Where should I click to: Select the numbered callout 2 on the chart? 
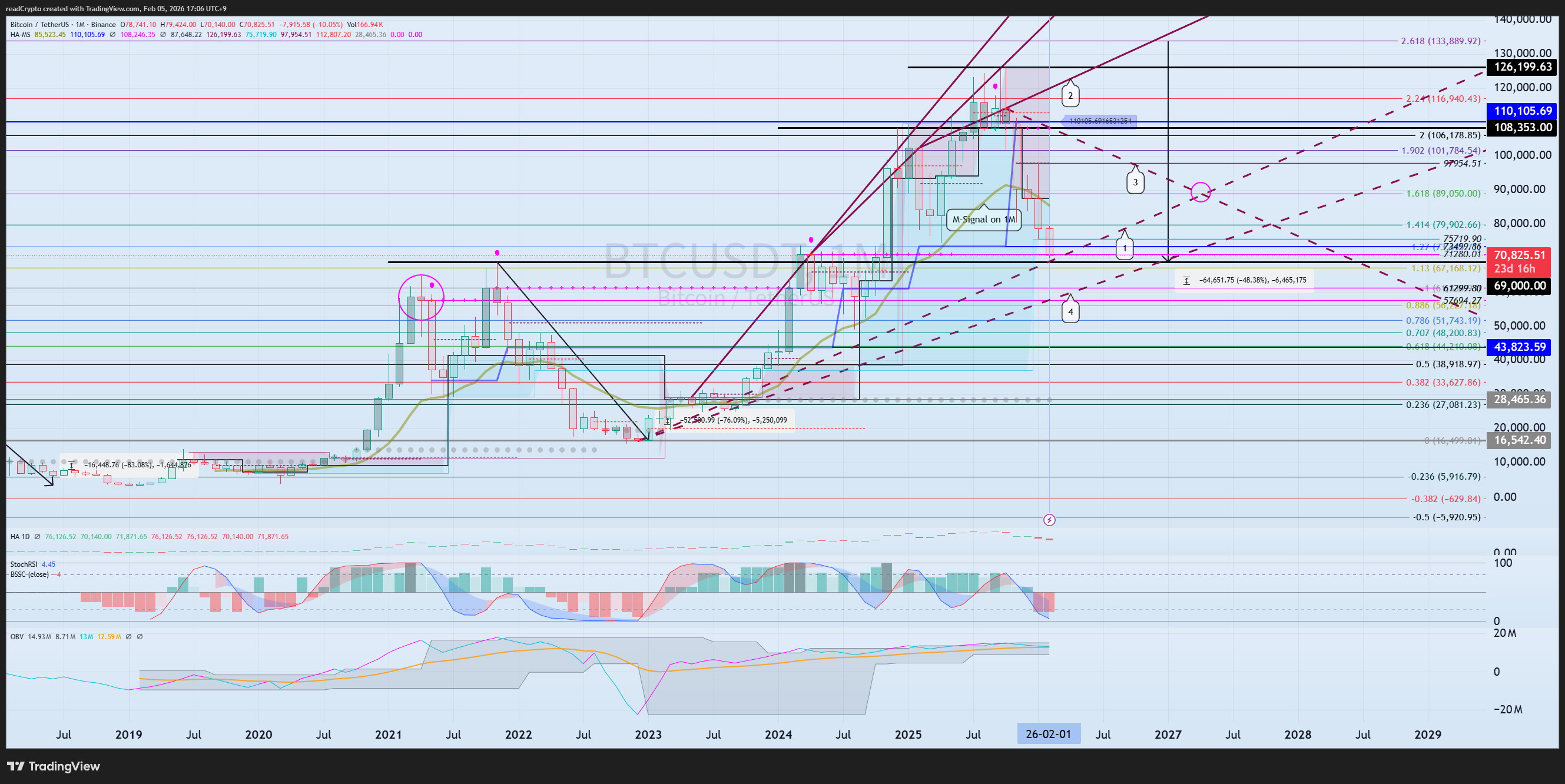(1070, 95)
